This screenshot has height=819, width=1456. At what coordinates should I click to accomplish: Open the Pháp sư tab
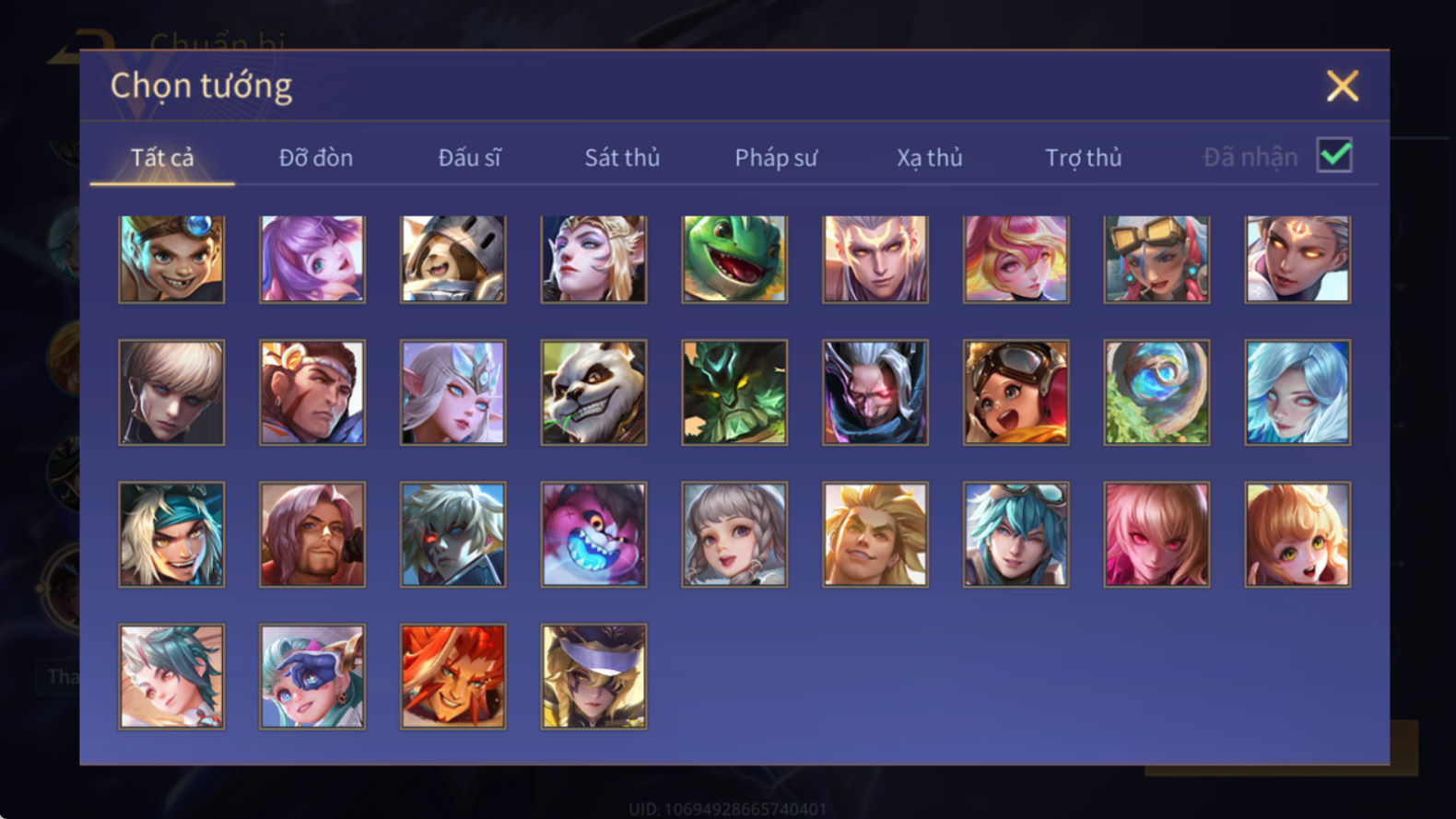pos(776,158)
